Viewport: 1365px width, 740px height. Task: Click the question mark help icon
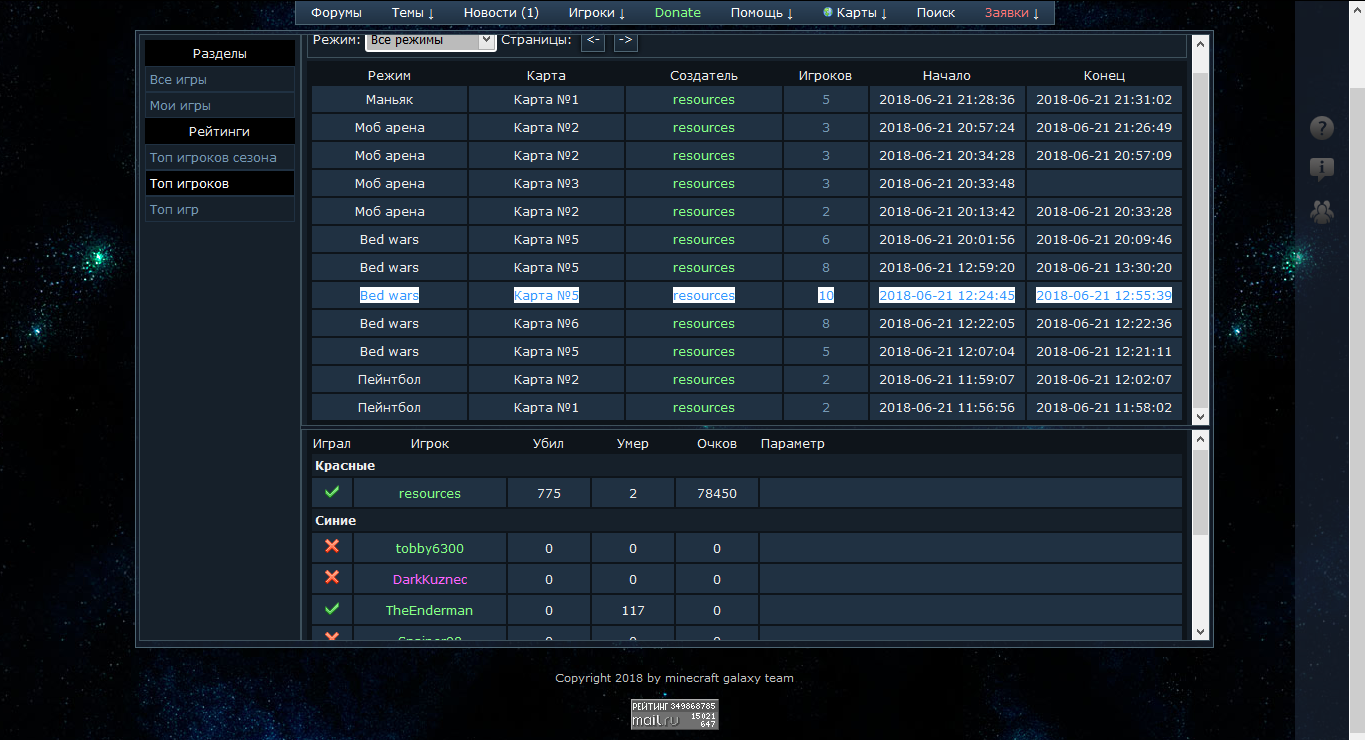pos(1322,128)
